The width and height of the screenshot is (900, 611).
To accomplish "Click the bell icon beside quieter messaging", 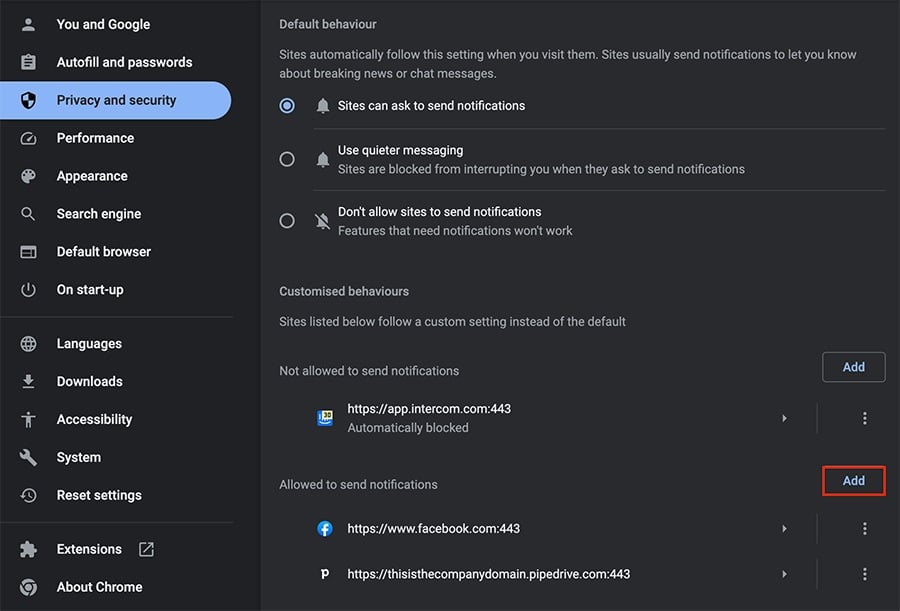I will click(x=321, y=158).
